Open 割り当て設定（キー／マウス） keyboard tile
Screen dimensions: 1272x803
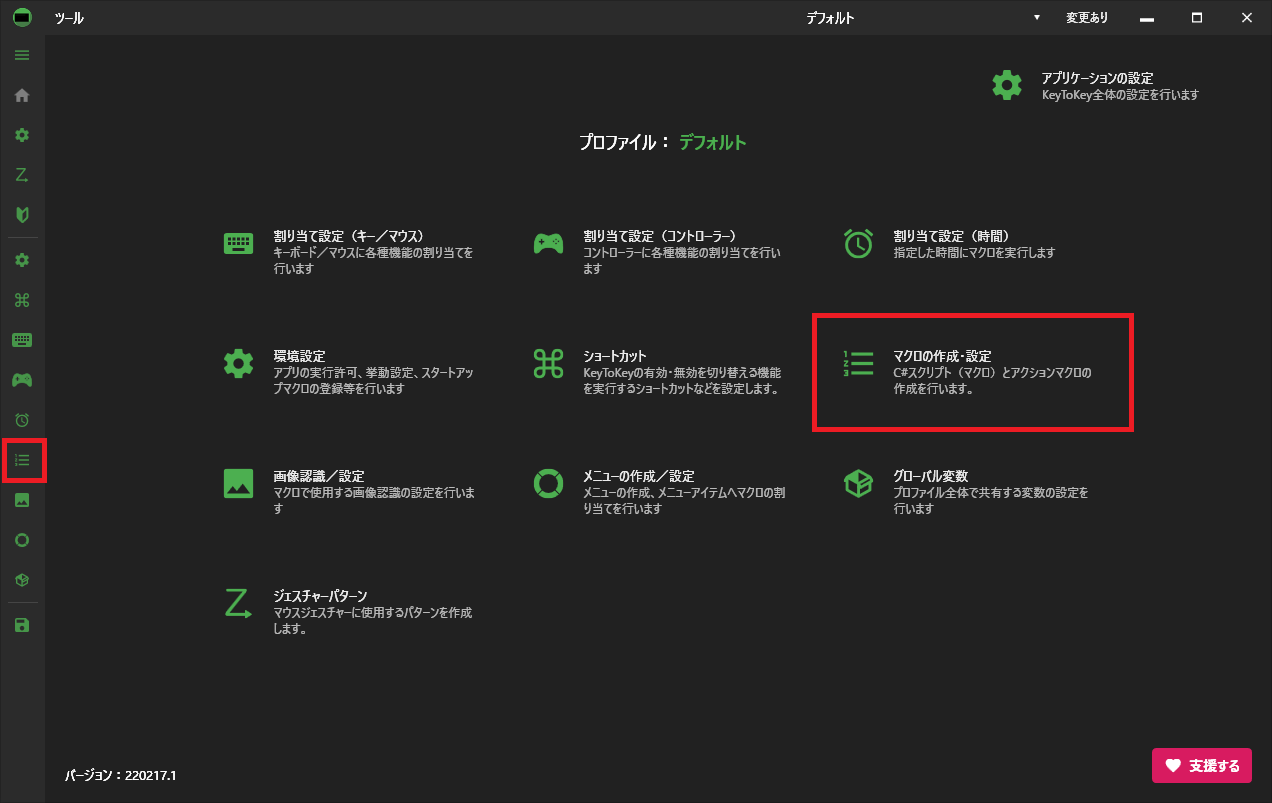349,252
